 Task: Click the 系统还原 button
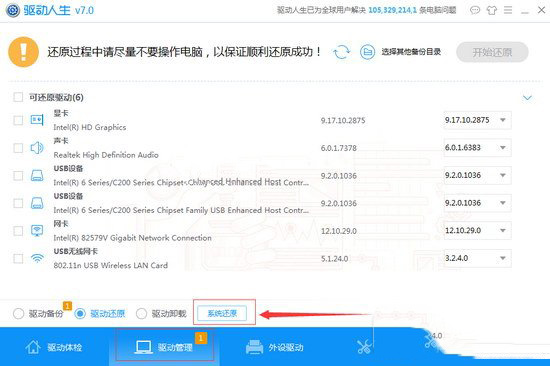pyautogui.click(x=222, y=313)
